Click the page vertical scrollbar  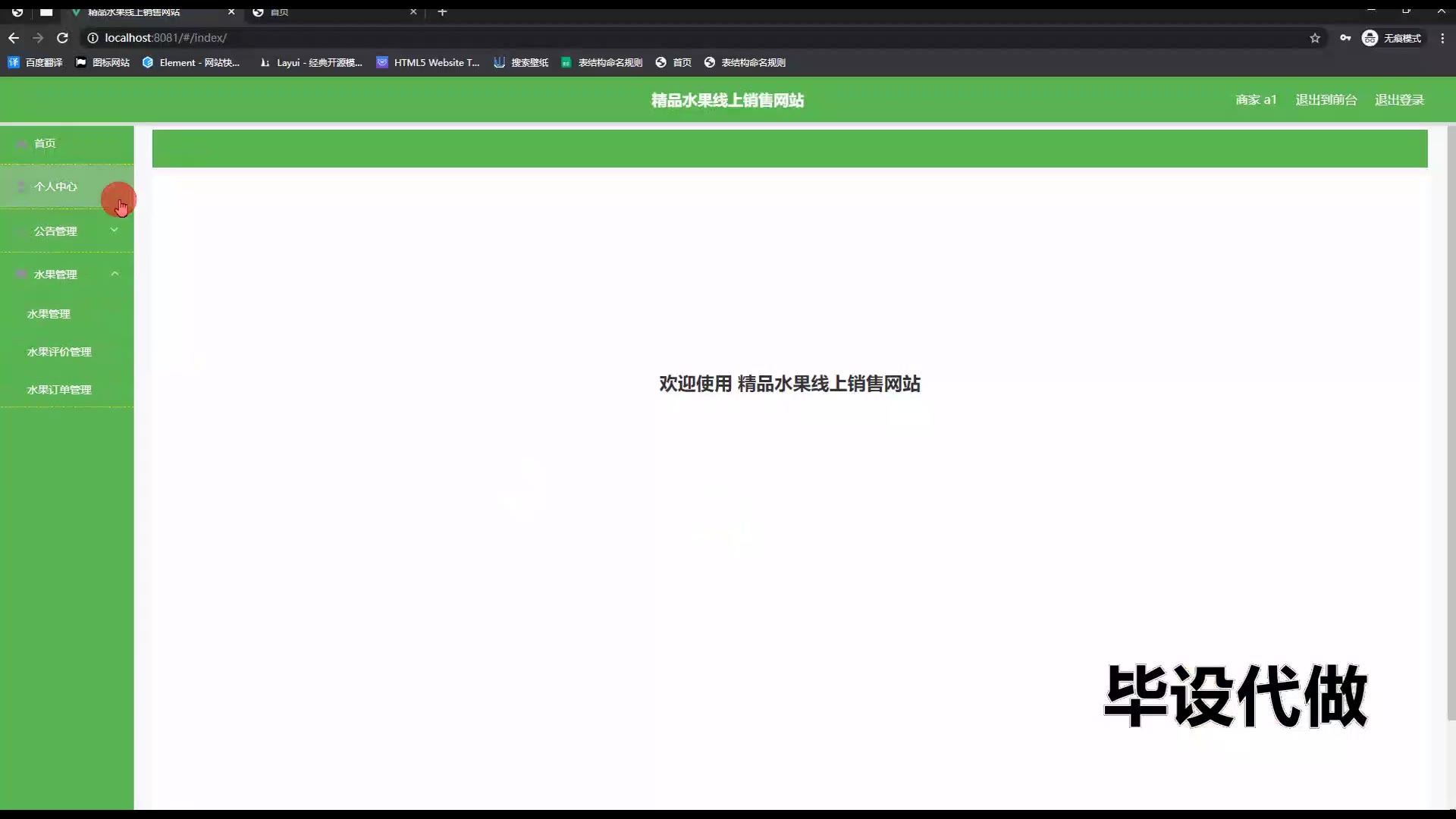pos(1451,425)
